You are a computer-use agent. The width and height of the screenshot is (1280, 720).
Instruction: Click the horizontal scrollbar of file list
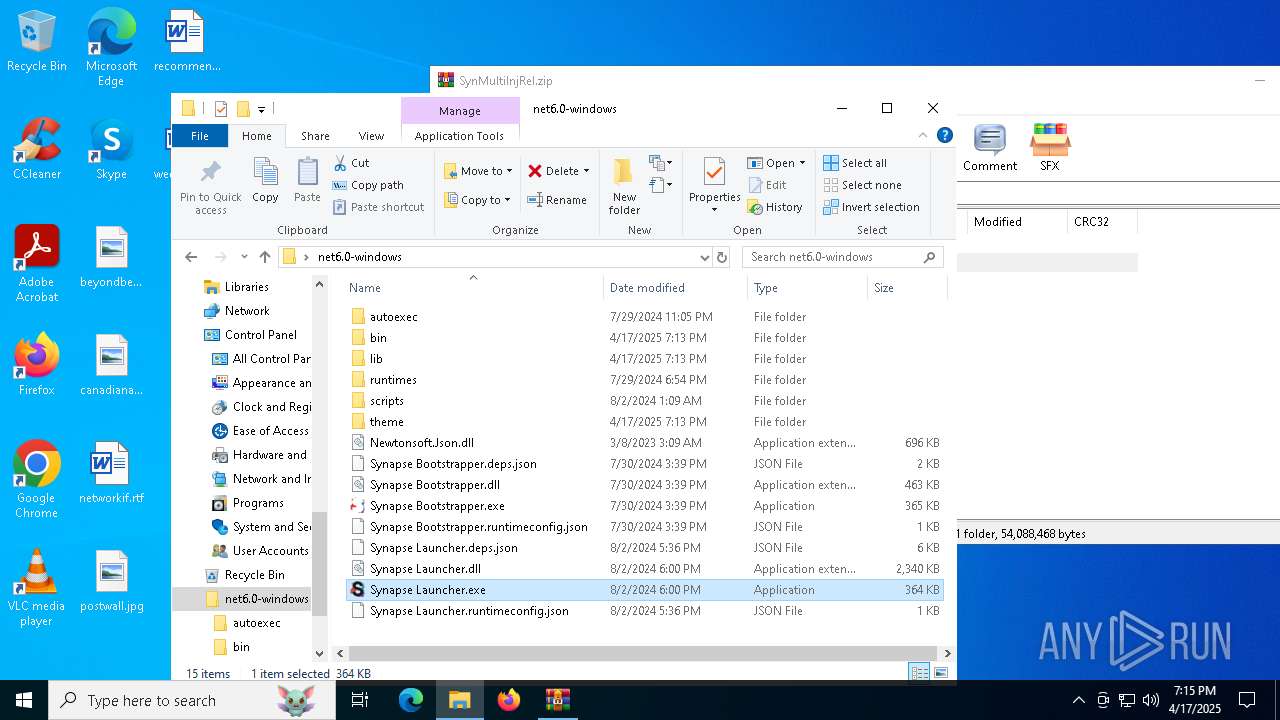click(x=641, y=653)
